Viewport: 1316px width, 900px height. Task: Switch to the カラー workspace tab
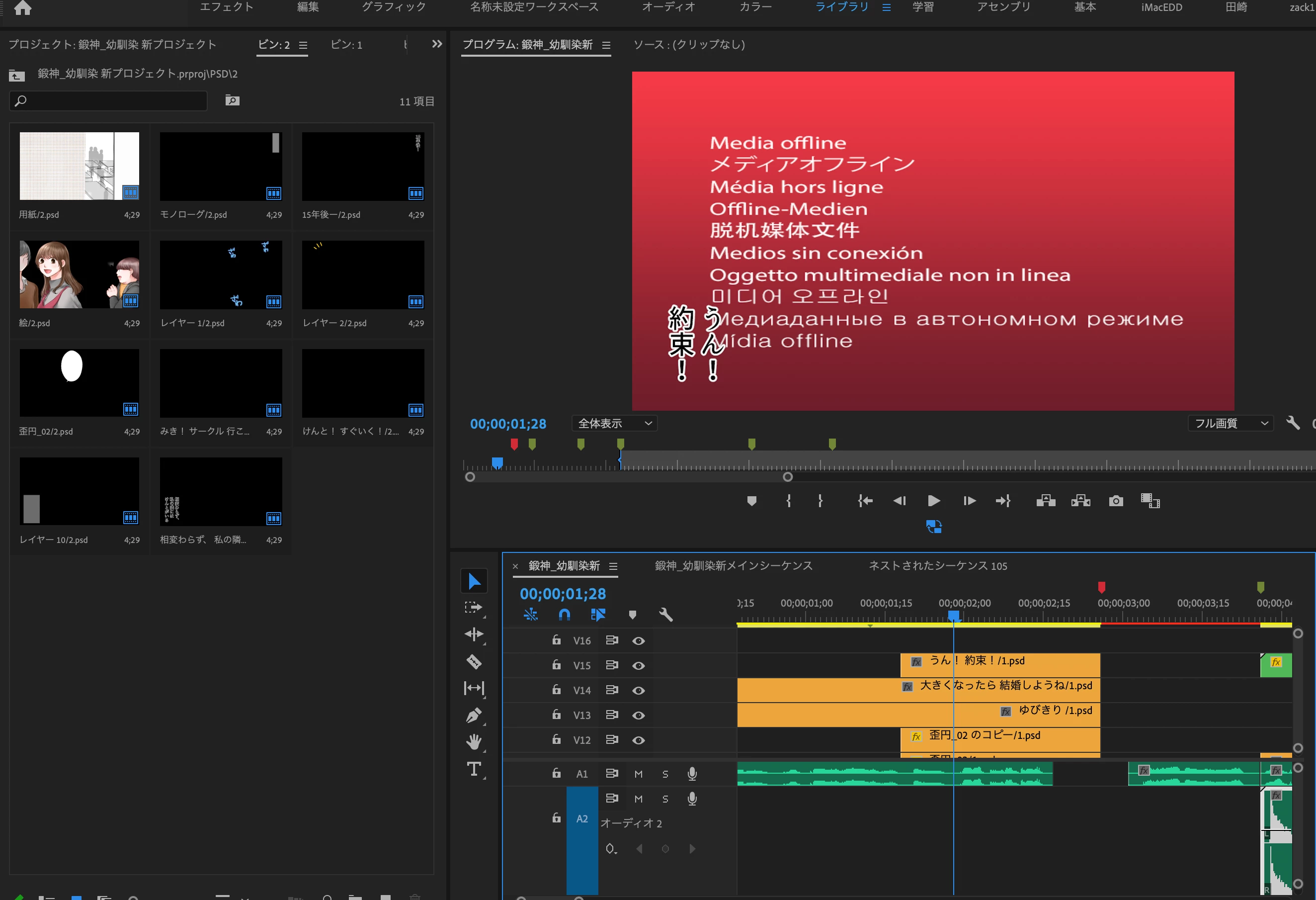pyautogui.click(x=755, y=7)
